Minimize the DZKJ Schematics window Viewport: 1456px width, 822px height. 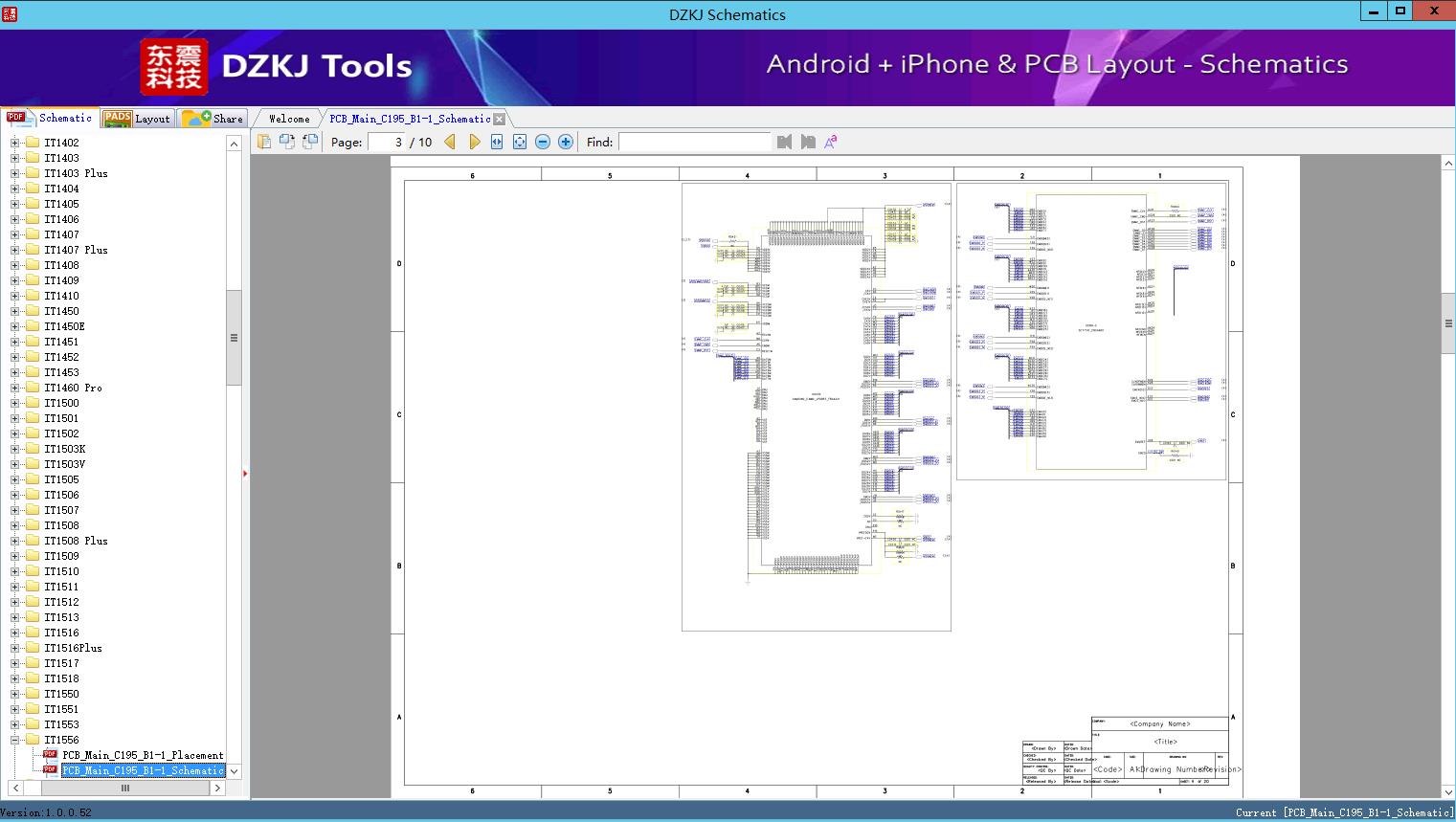click(1374, 11)
